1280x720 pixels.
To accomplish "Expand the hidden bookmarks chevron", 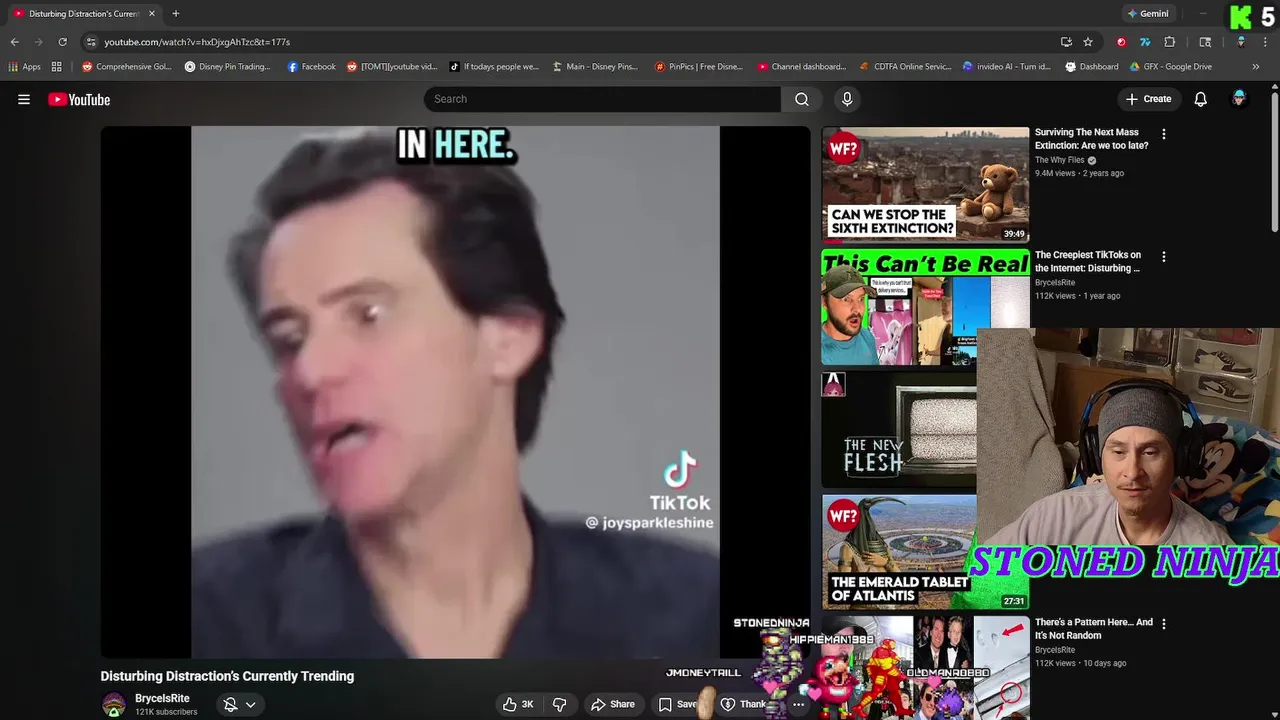I will pyautogui.click(x=1256, y=67).
